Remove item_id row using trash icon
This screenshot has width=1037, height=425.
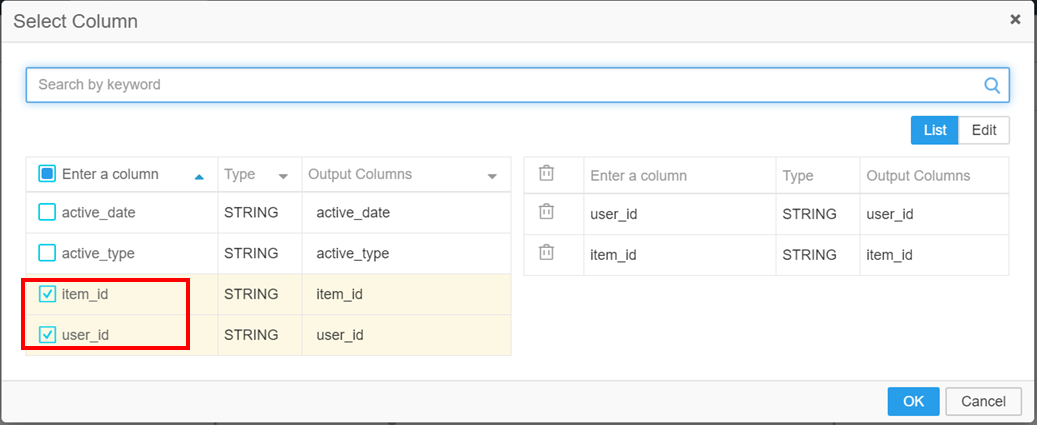[x=546, y=254]
